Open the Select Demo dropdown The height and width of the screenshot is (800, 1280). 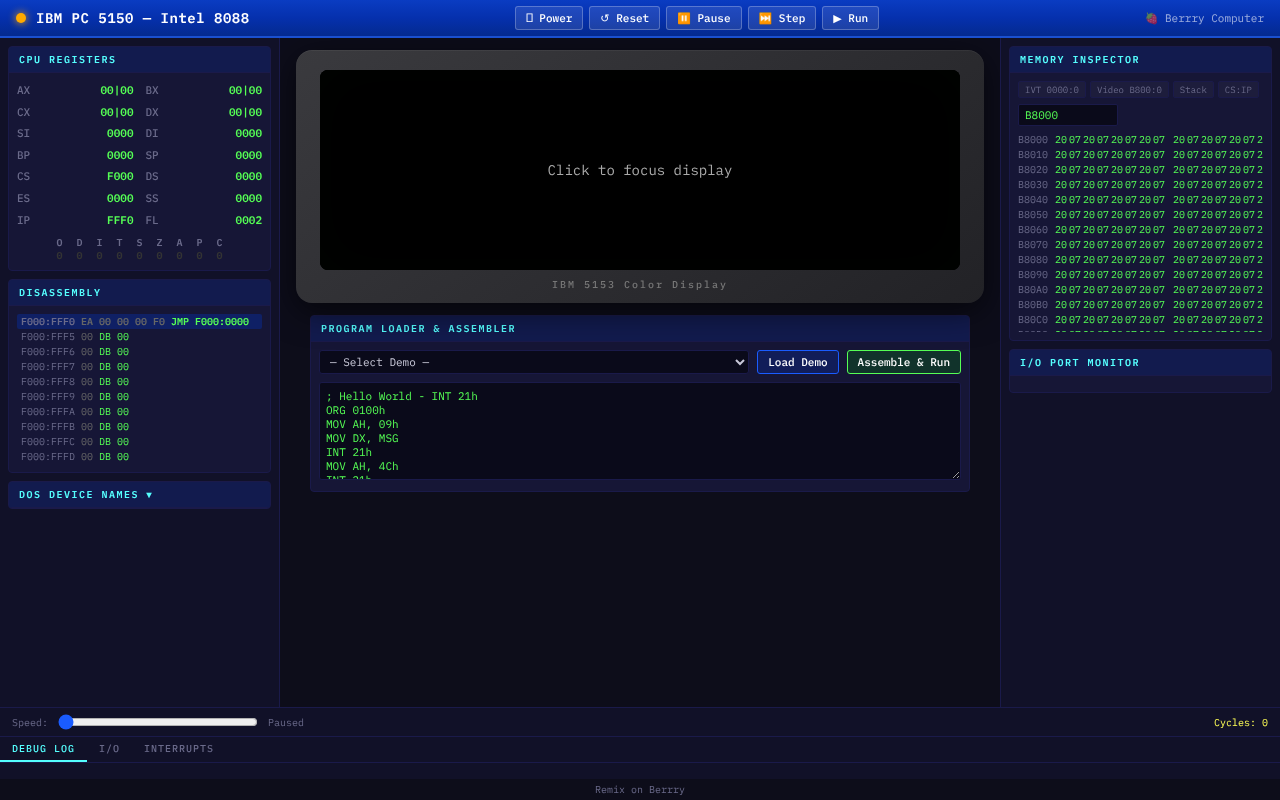coord(534,362)
